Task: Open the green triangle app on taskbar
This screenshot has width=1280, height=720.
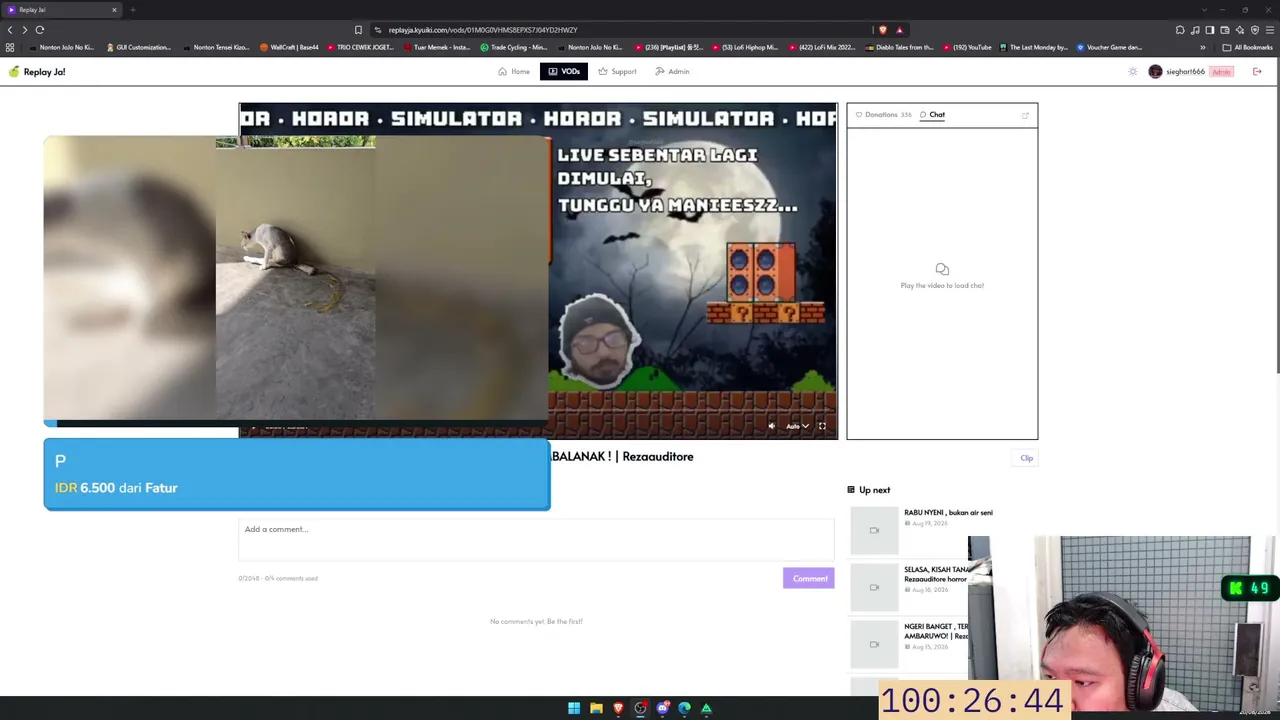Action: (x=706, y=708)
